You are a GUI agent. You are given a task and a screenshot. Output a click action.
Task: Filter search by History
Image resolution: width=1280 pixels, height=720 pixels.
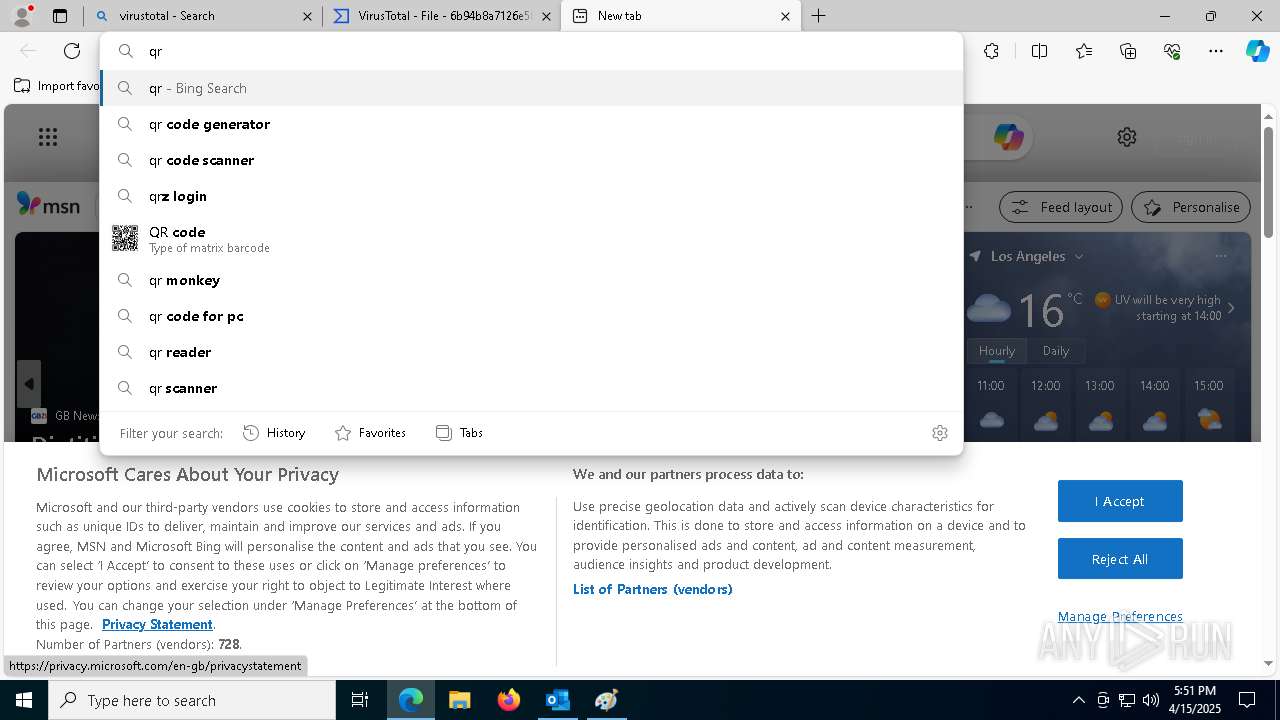pos(274,433)
